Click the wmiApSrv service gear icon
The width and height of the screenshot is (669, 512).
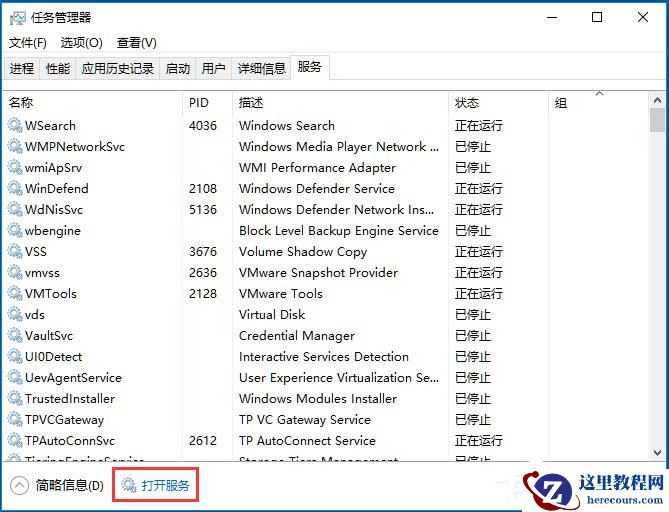click(x=15, y=167)
